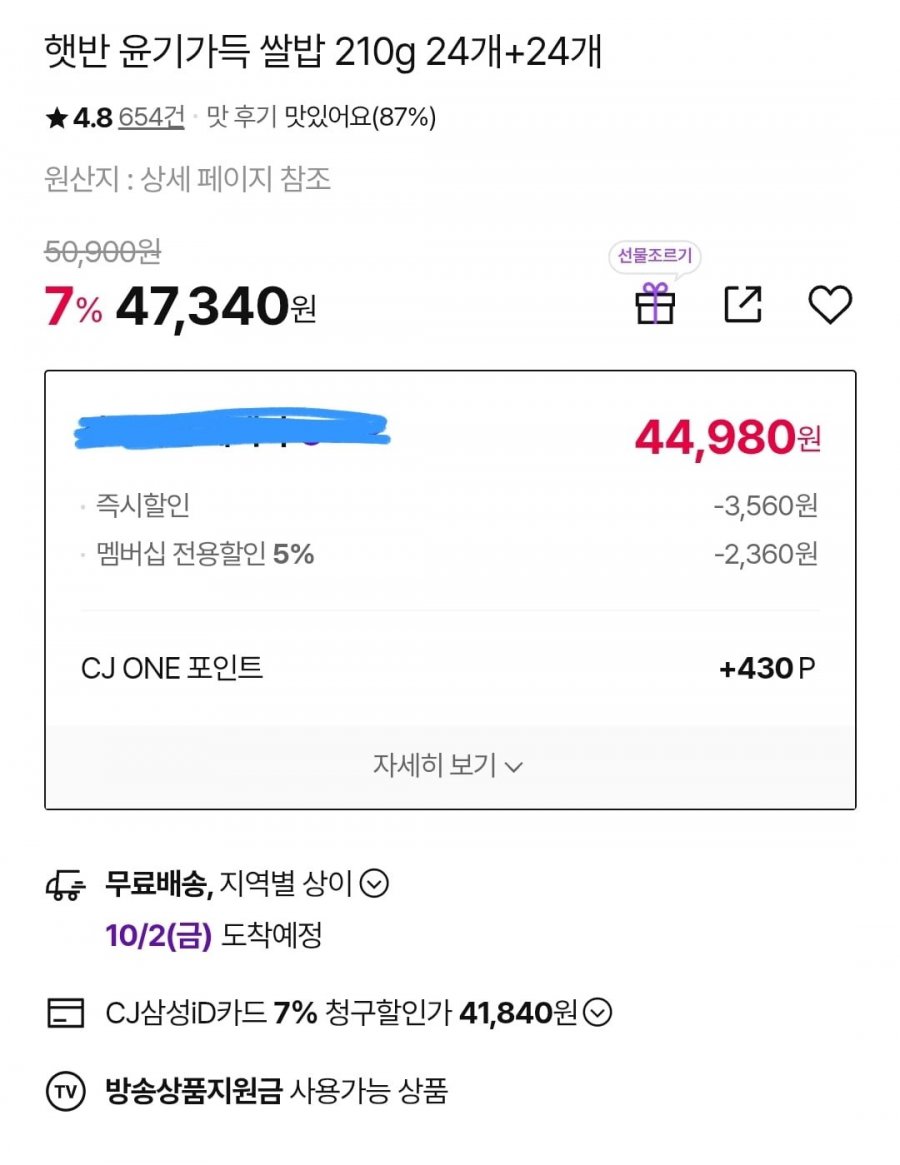The width and height of the screenshot is (900, 1165).
Task: Click the 멤버십 전용할인 5% line
Action: click(449, 554)
